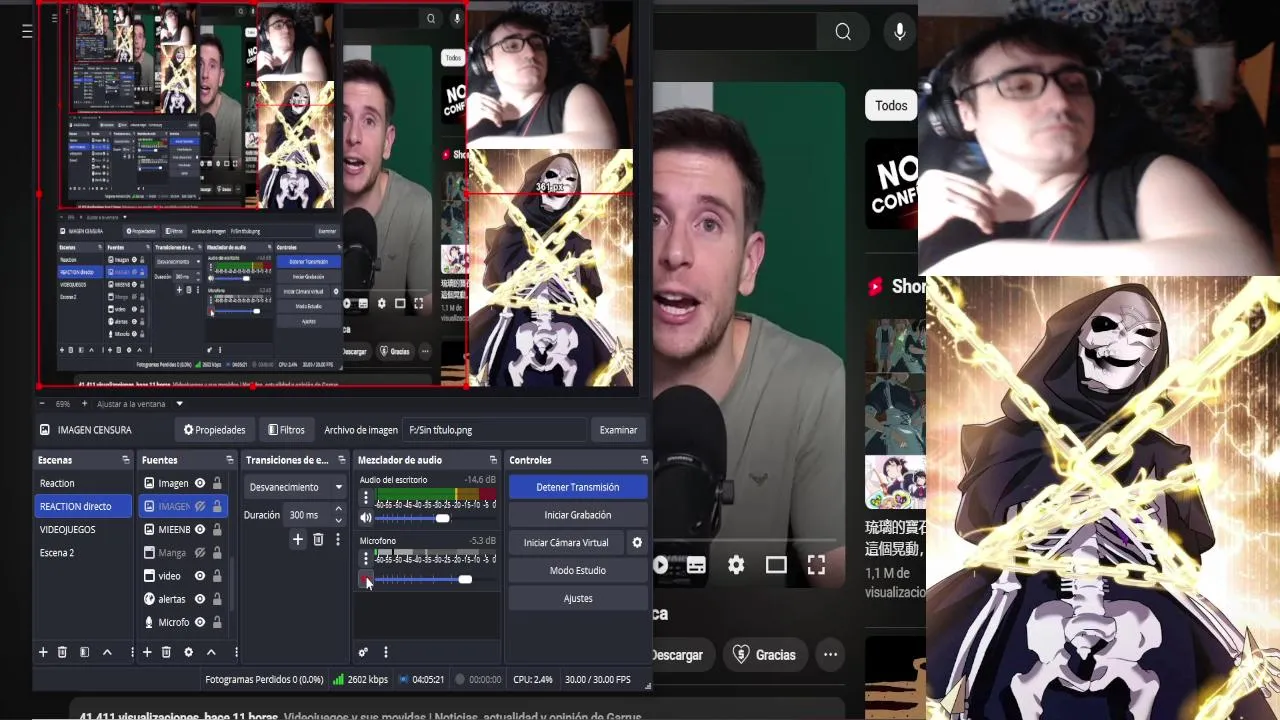Click Iniciar Cámara Virtual button
Image resolution: width=1280 pixels, height=720 pixels.
click(x=566, y=542)
